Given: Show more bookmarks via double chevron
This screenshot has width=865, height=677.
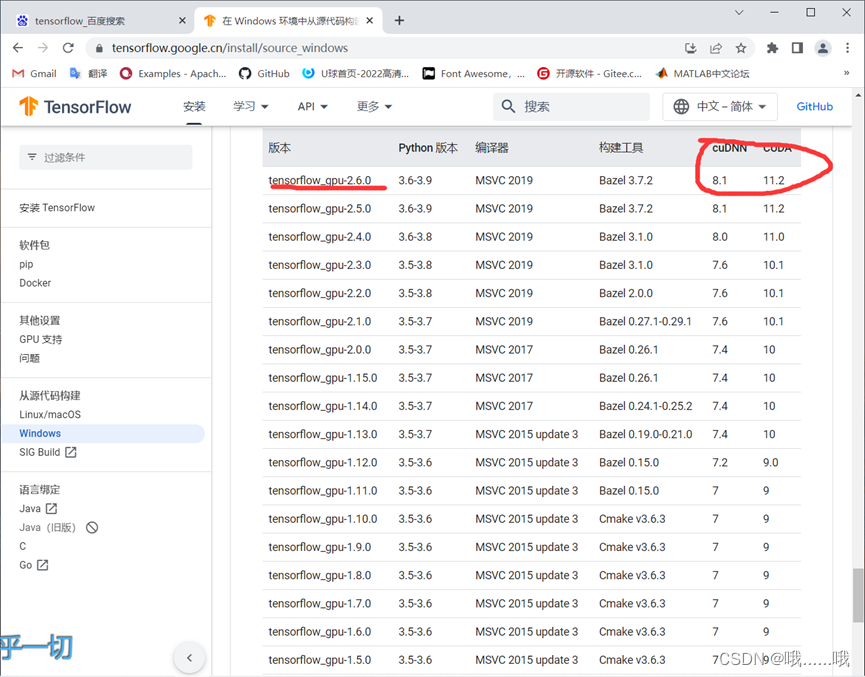Looking at the screenshot, I should [x=846, y=73].
